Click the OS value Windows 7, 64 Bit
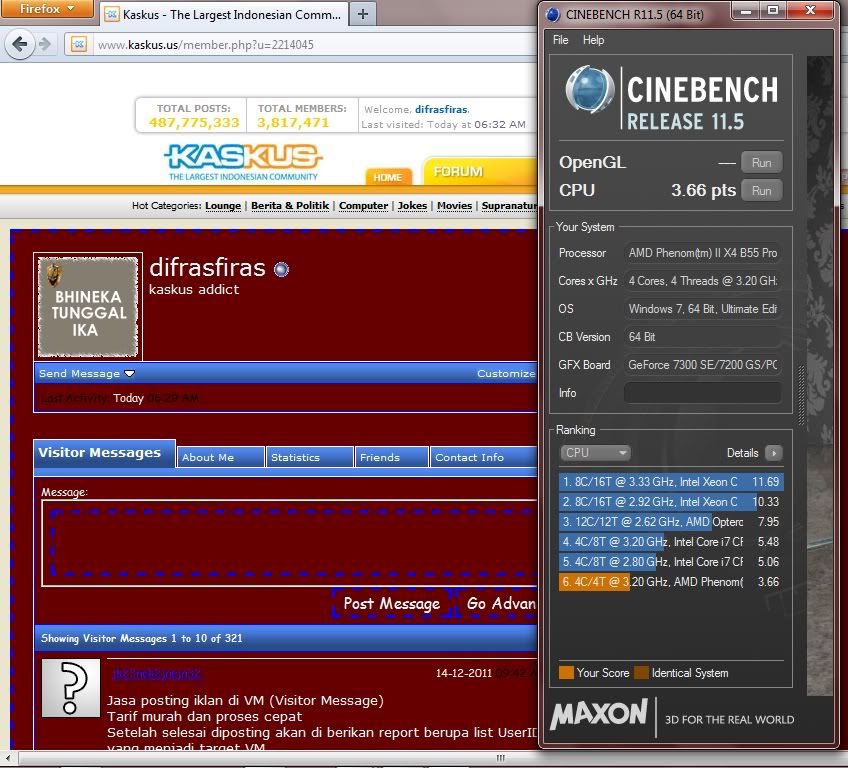Screen dimensions: 848x768 click(703, 309)
